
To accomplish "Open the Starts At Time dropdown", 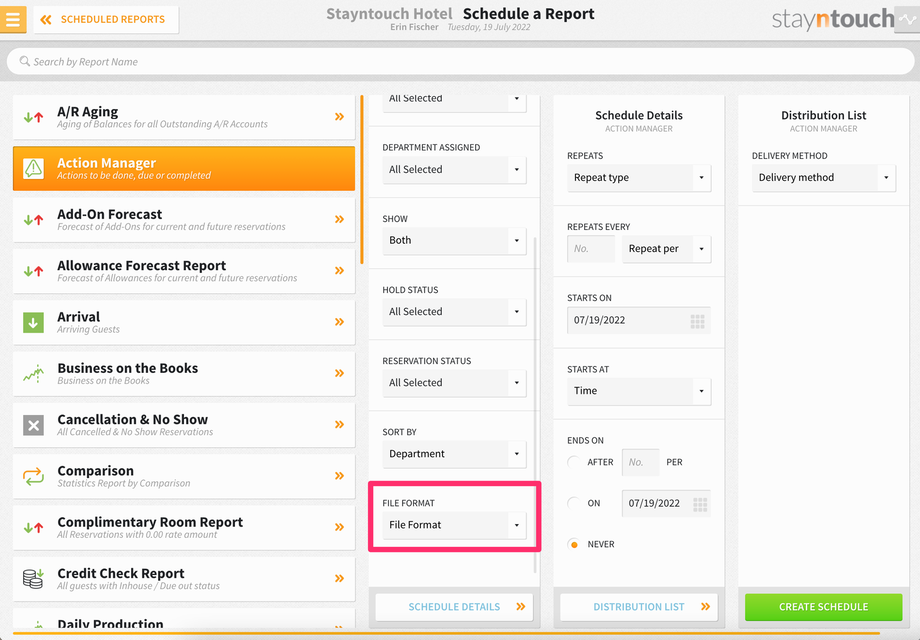I will [639, 391].
